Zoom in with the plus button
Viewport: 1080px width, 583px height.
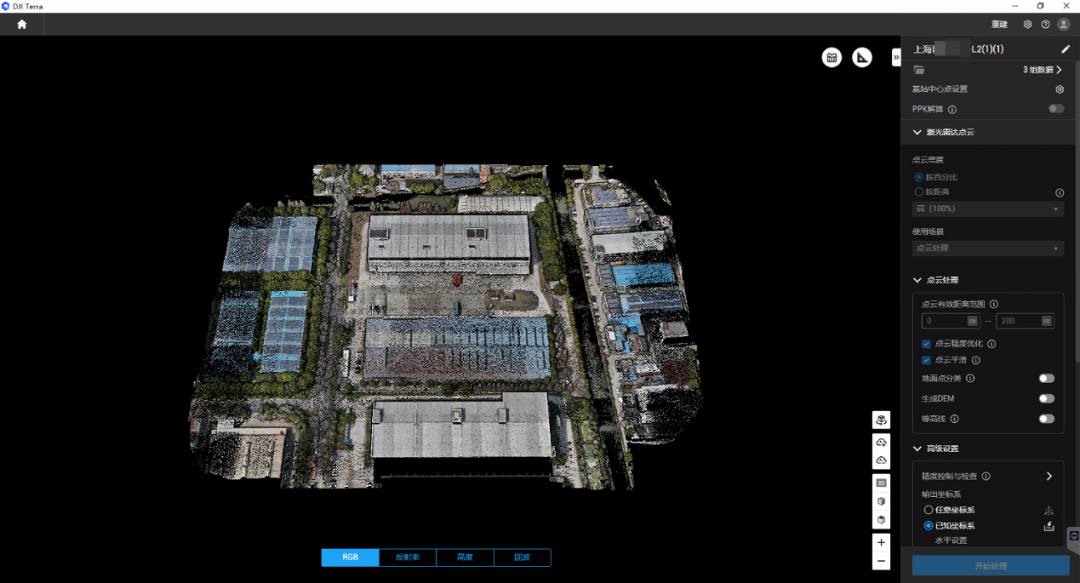point(881,542)
